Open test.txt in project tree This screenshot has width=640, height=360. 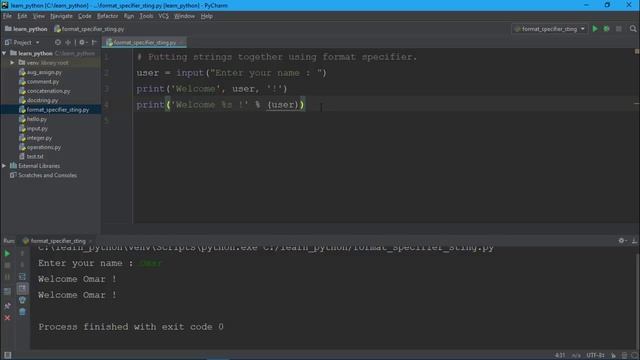(35, 156)
